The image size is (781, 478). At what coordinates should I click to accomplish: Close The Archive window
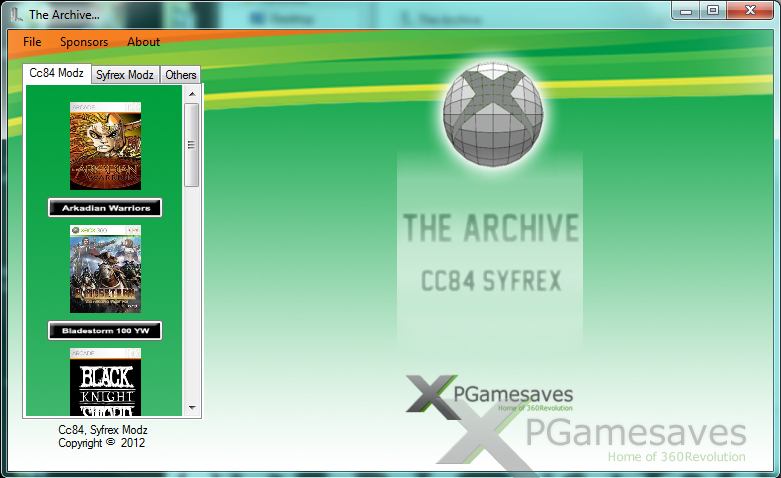pos(750,10)
